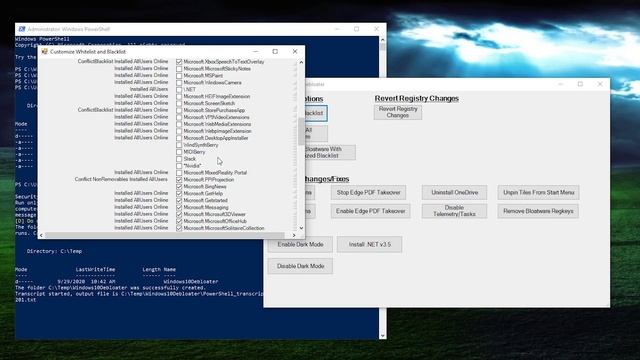Select Microsoft.VP9VideoExtensions checkbox
The width and height of the screenshot is (640, 360).
click(179, 117)
